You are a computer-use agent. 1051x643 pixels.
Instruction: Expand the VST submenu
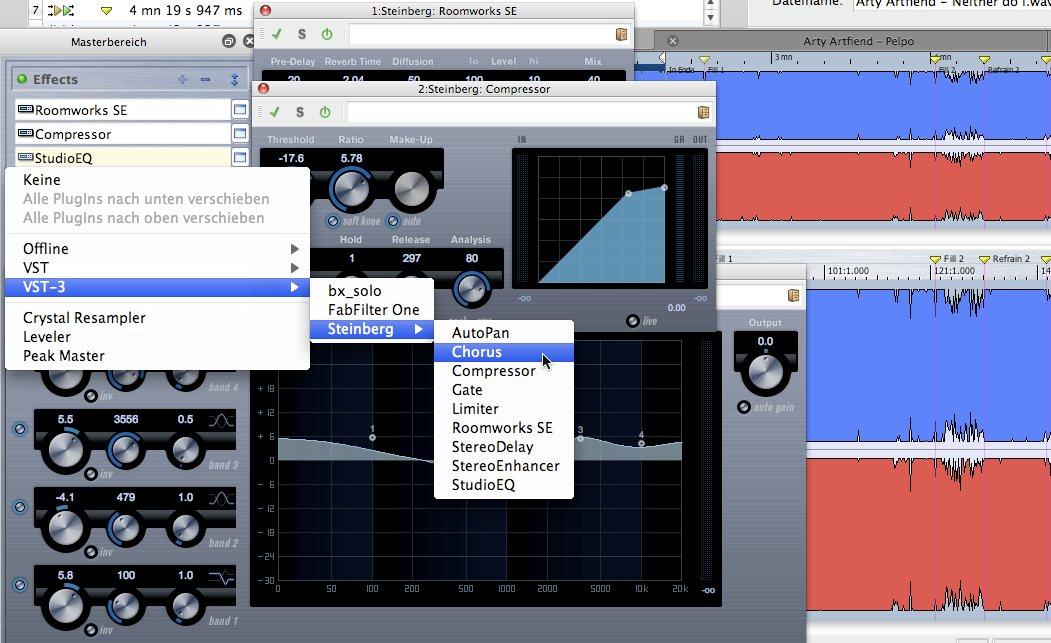point(157,268)
